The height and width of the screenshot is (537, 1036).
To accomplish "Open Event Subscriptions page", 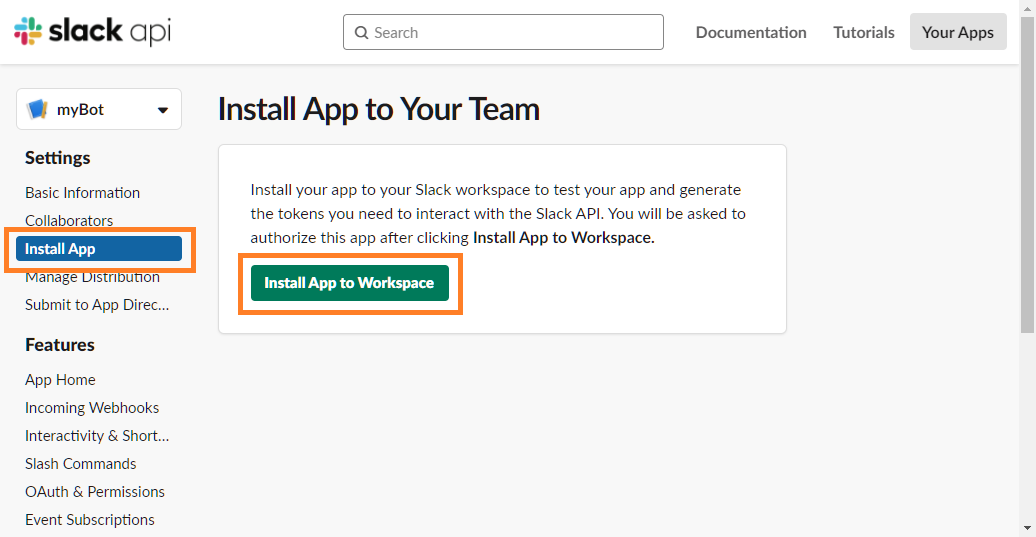I will tap(90, 520).
